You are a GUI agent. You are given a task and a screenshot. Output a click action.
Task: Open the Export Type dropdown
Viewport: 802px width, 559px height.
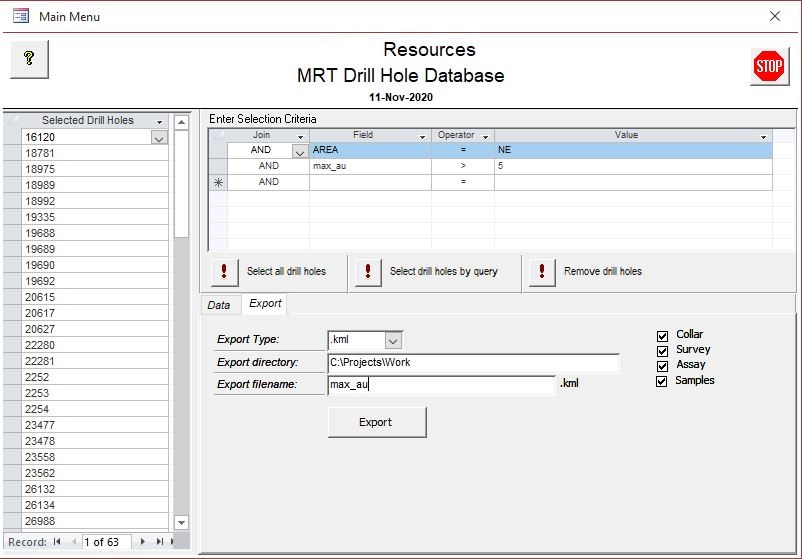pyautogui.click(x=393, y=340)
